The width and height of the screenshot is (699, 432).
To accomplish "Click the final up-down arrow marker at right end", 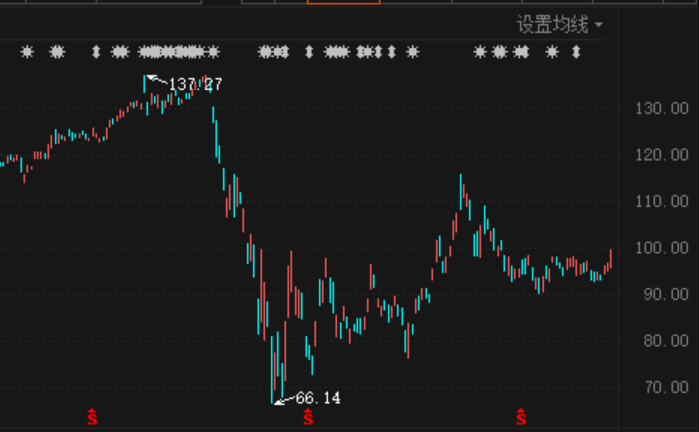I will (576, 52).
